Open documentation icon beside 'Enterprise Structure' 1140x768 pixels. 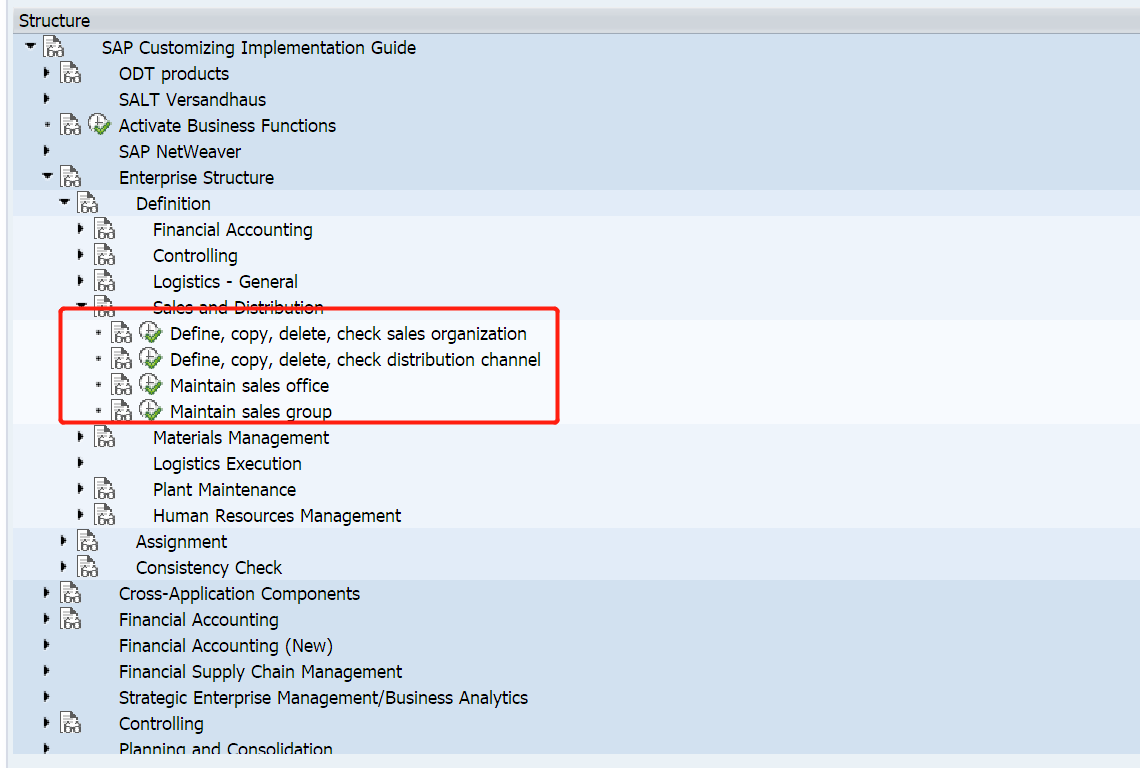[70, 176]
